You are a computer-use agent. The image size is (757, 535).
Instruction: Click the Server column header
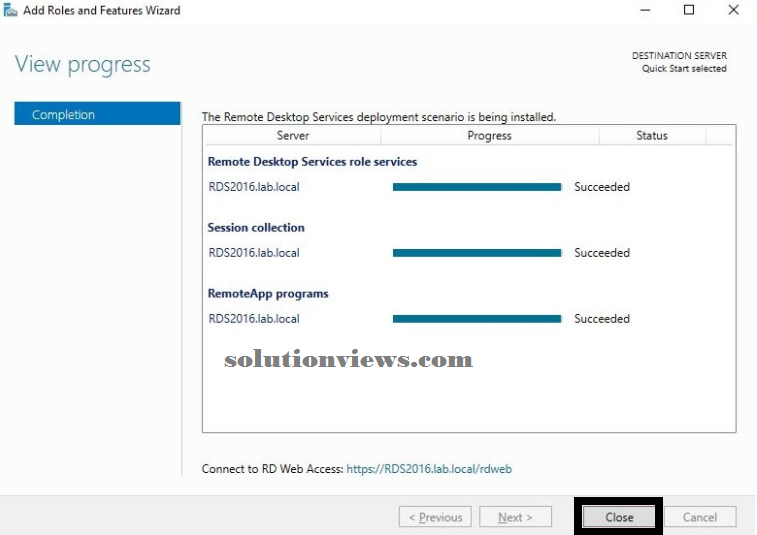293,136
